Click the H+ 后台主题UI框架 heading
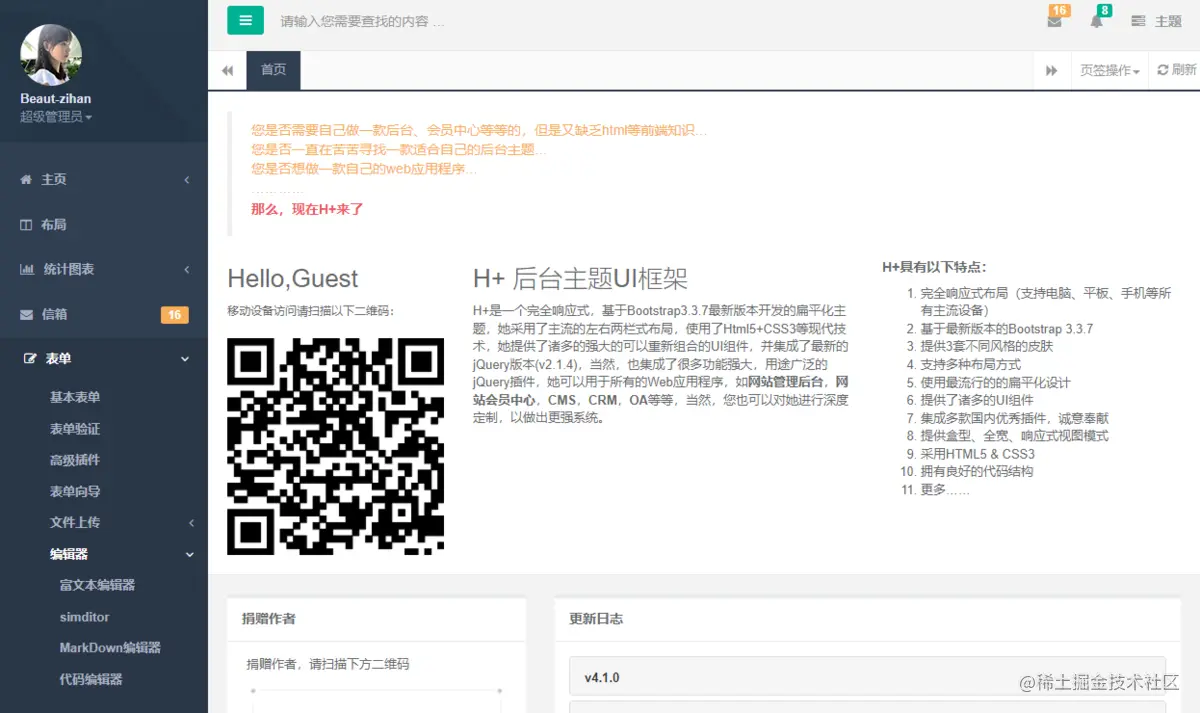This screenshot has width=1200, height=713. 580,279
